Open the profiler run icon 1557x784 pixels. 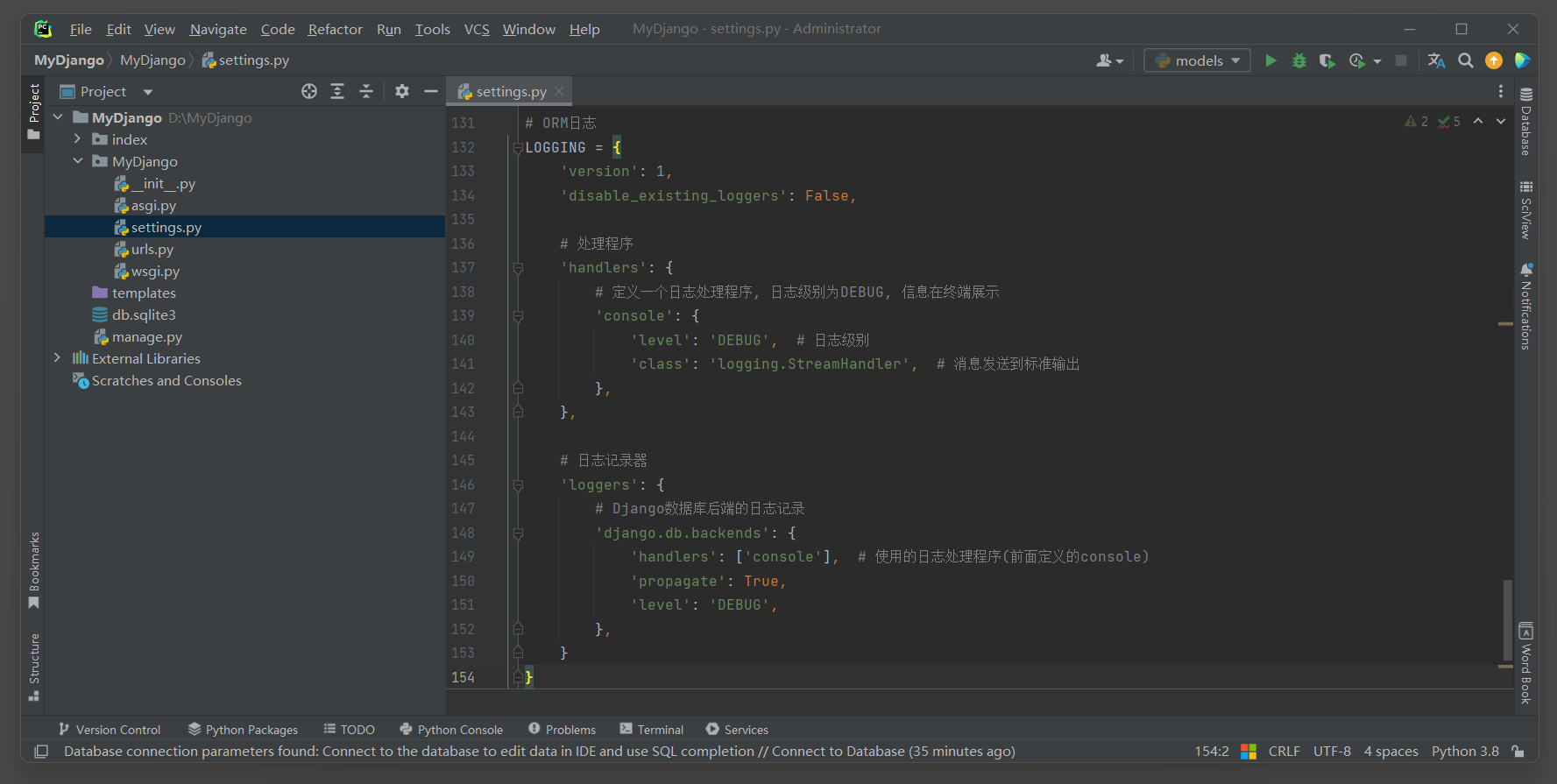coord(1357,60)
